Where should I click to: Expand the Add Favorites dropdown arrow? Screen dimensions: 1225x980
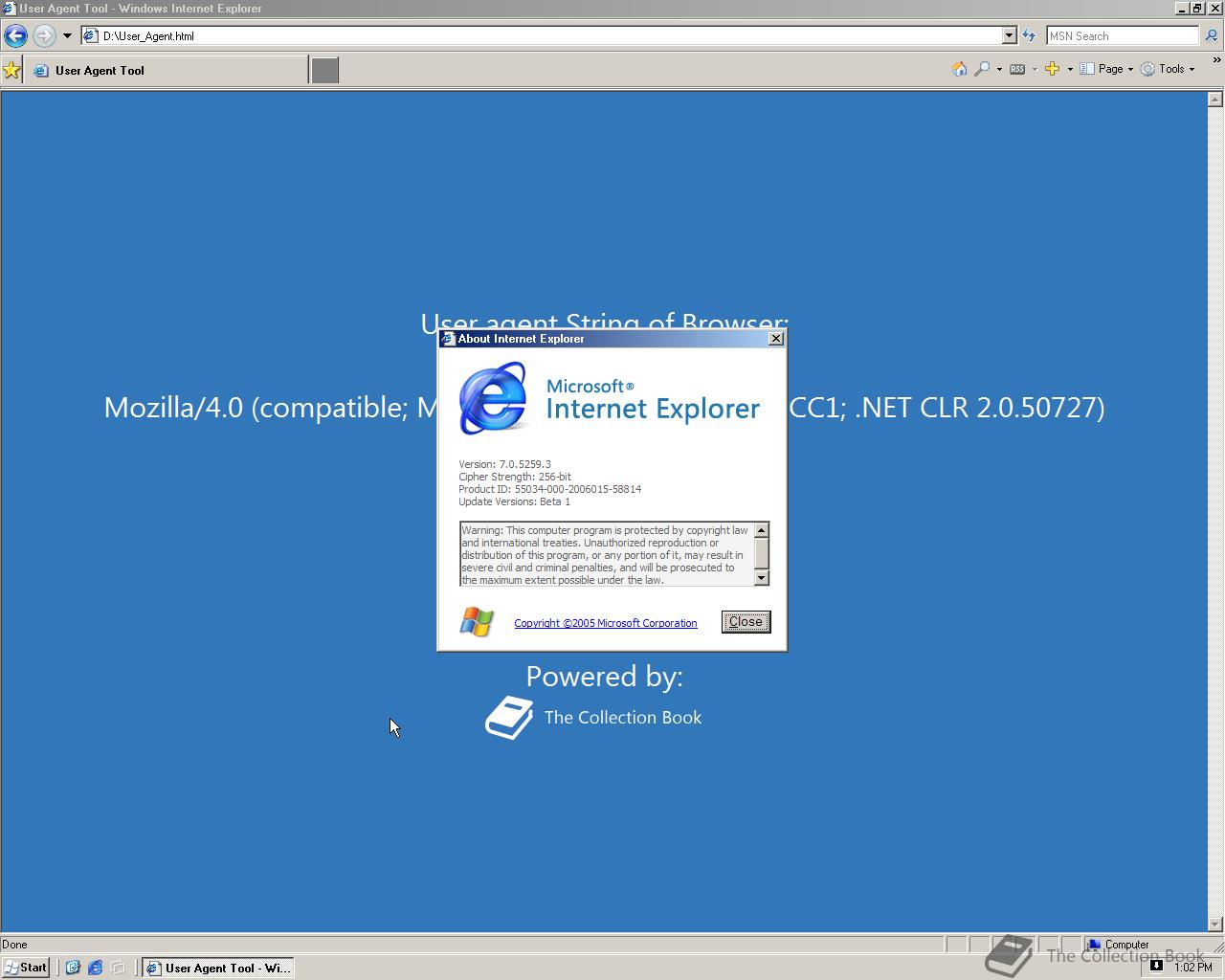pyautogui.click(x=1070, y=69)
